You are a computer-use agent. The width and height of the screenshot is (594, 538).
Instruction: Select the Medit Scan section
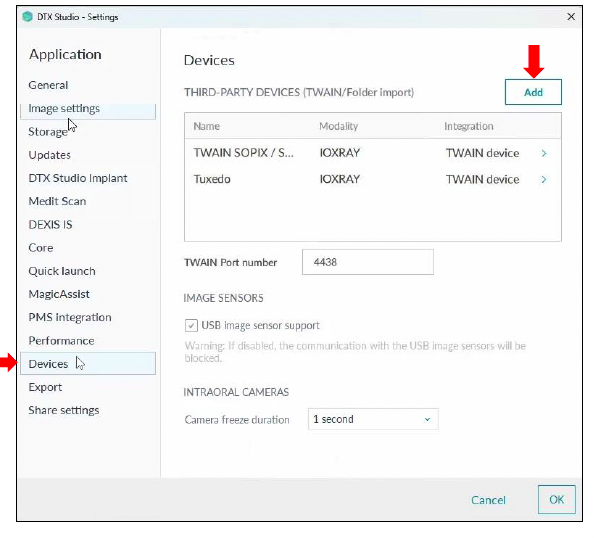pyautogui.click(x=57, y=201)
